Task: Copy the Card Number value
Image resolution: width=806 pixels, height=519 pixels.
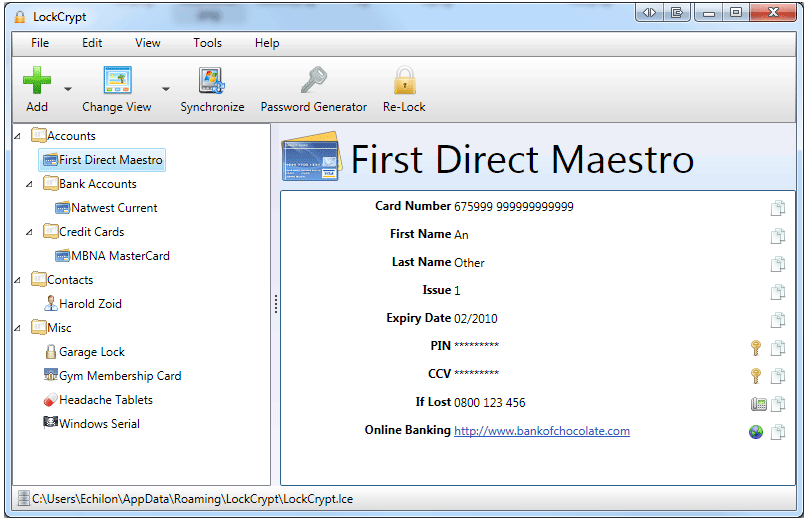Action: 778,208
